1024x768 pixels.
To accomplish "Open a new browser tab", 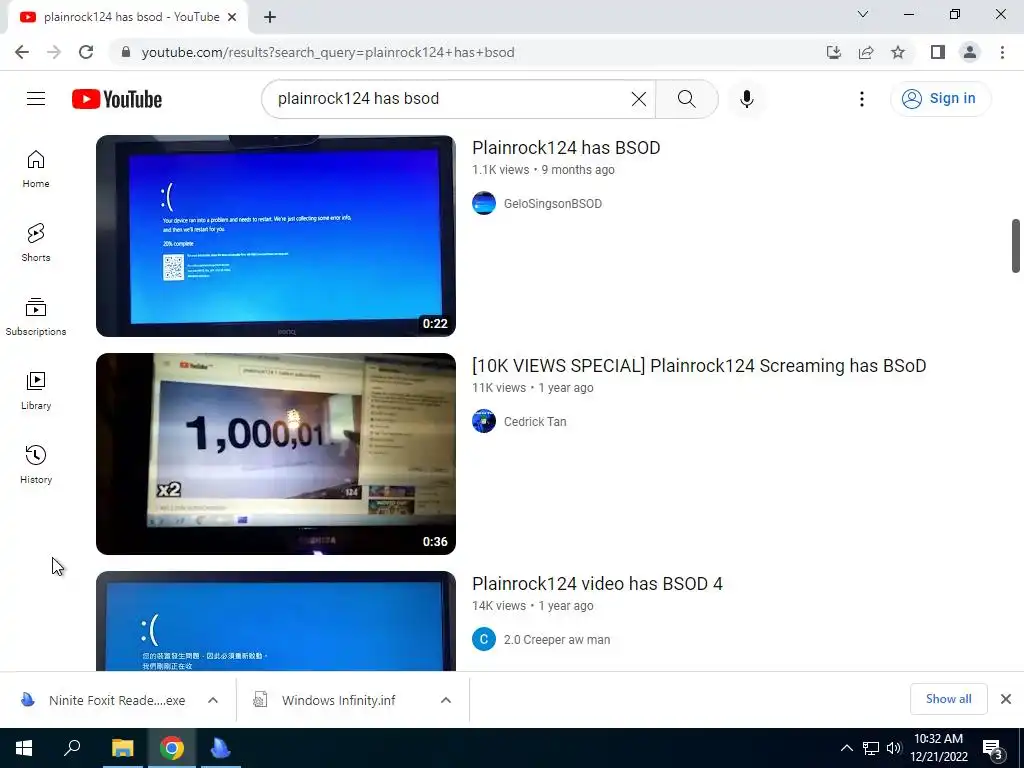I will coord(270,17).
